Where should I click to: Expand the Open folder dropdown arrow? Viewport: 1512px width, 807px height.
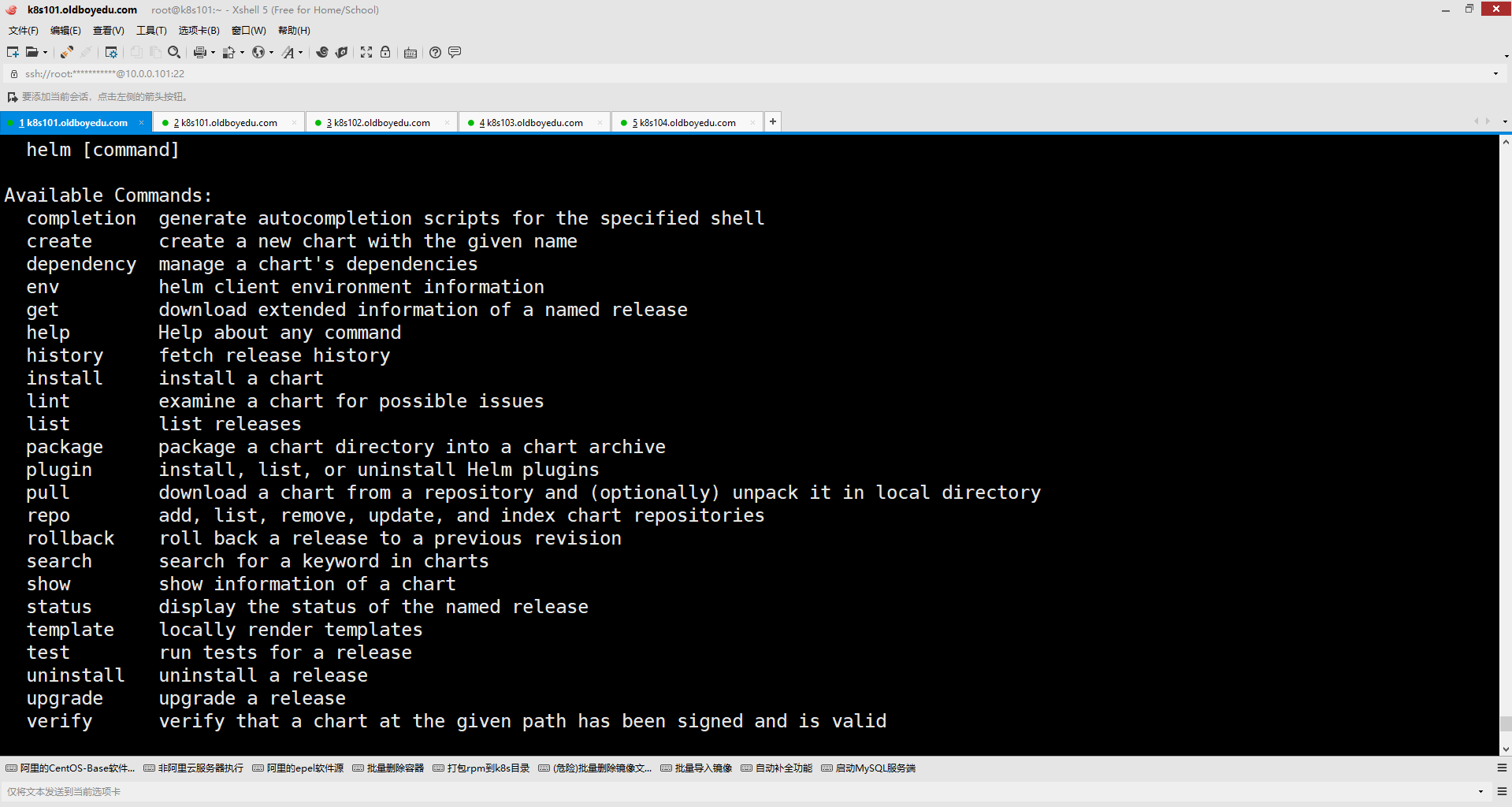(45, 53)
